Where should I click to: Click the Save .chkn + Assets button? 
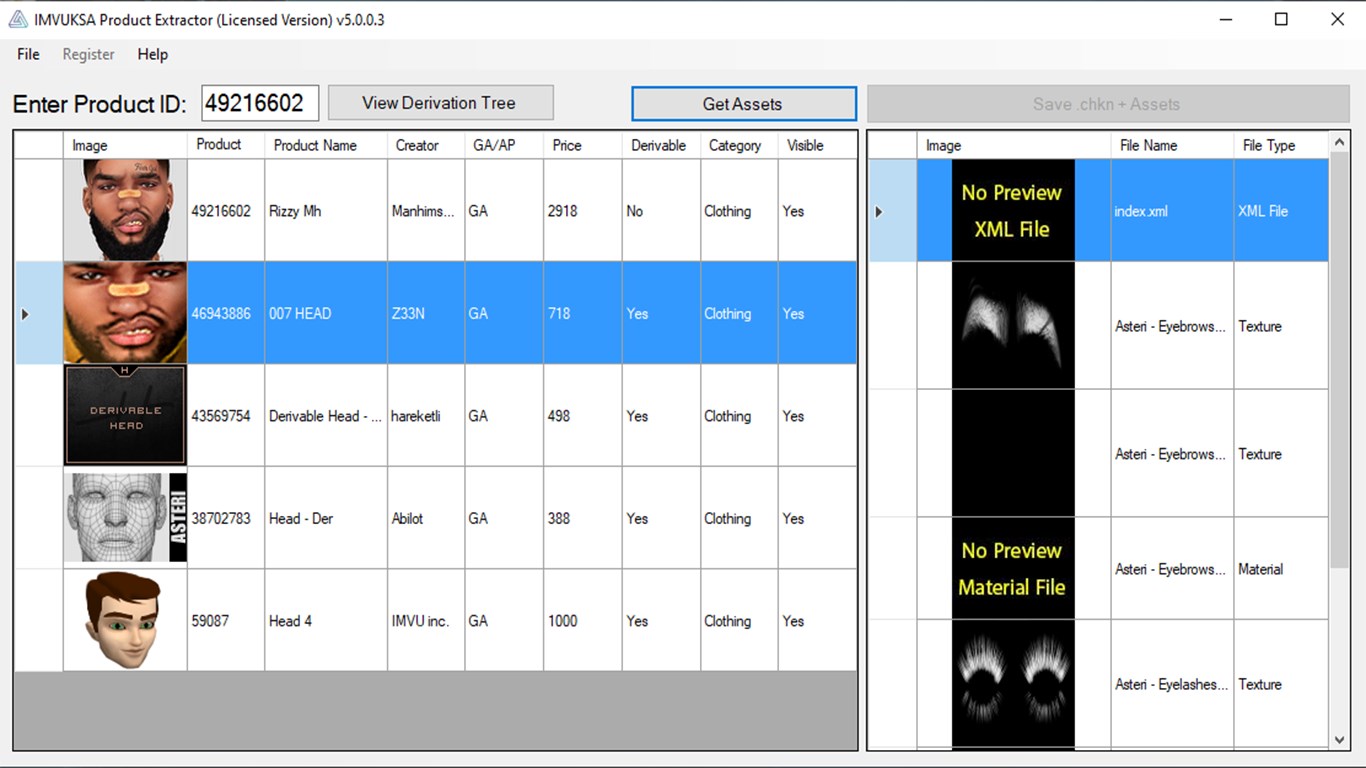tap(1107, 104)
